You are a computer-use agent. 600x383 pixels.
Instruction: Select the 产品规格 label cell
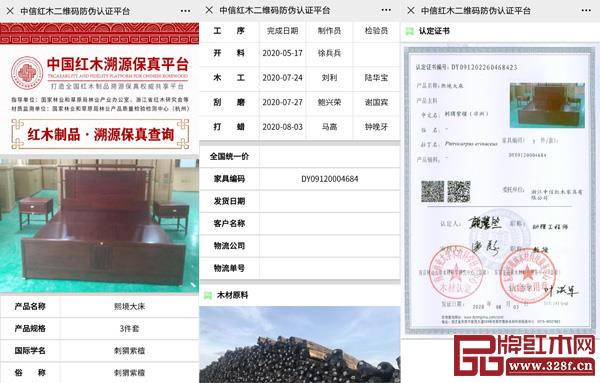(x=30, y=328)
